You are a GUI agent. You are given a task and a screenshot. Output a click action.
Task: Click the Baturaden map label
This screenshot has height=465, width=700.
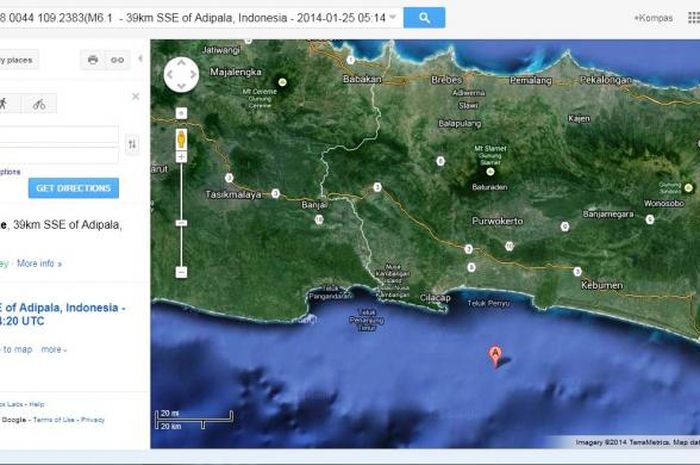click(x=490, y=187)
